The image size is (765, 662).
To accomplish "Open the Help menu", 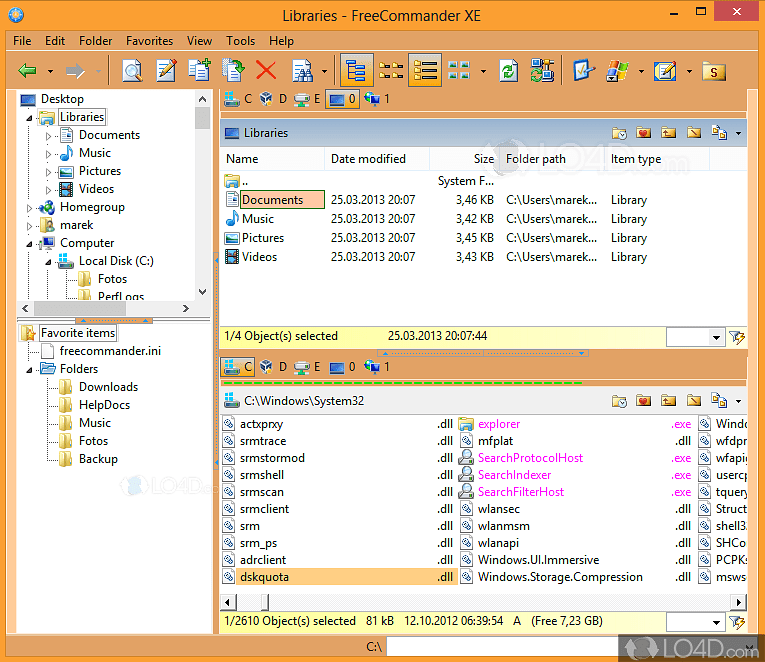I will coord(281,41).
